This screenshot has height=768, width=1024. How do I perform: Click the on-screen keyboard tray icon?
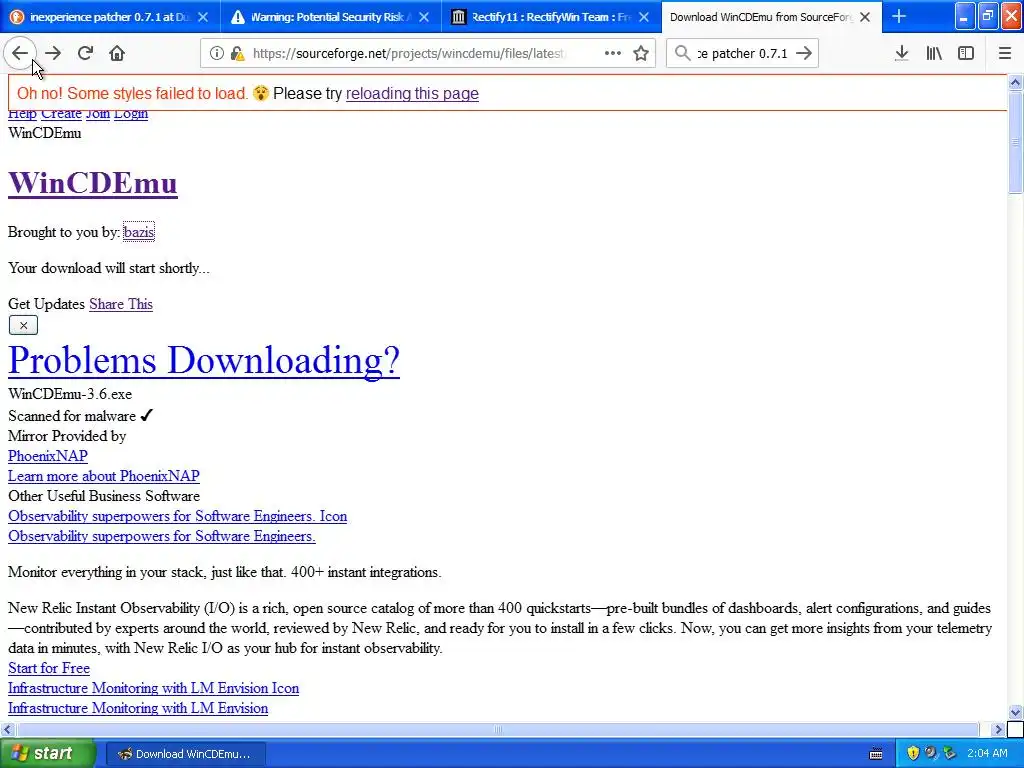coord(876,754)
